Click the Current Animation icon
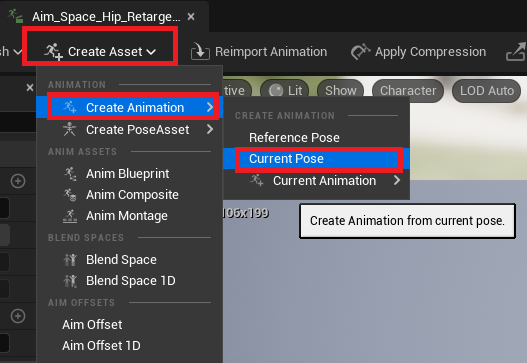527x363 pixels. click(257, 180)
